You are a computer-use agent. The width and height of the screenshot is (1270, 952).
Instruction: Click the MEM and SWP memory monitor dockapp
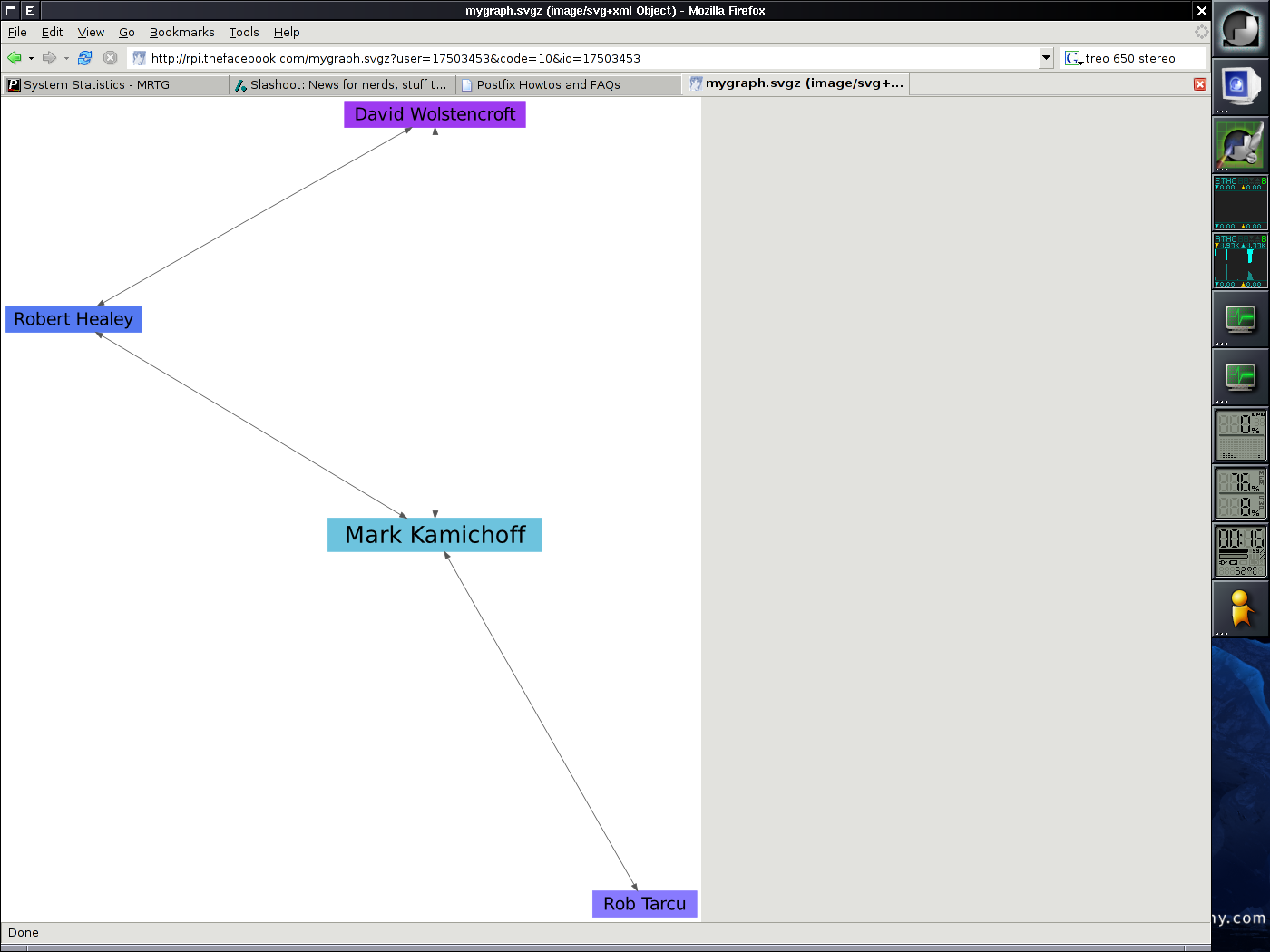(1240, 493)
